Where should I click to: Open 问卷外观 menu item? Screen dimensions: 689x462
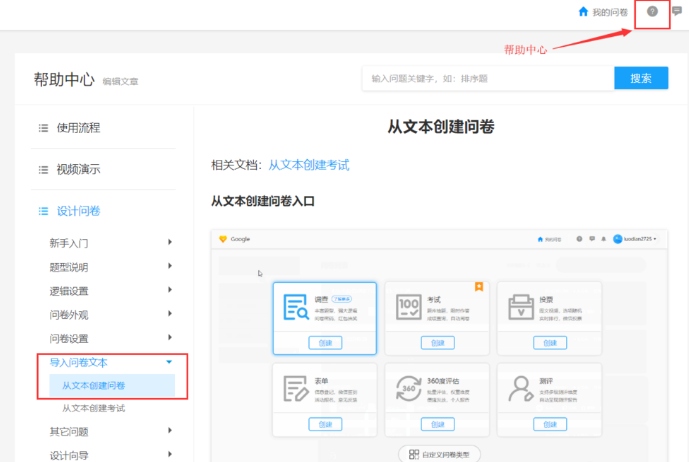click(x=69, y=315)
